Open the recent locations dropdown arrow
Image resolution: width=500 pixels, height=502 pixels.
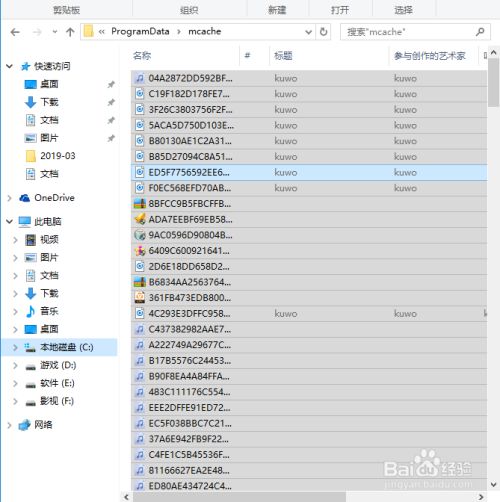tap(55, 32)
